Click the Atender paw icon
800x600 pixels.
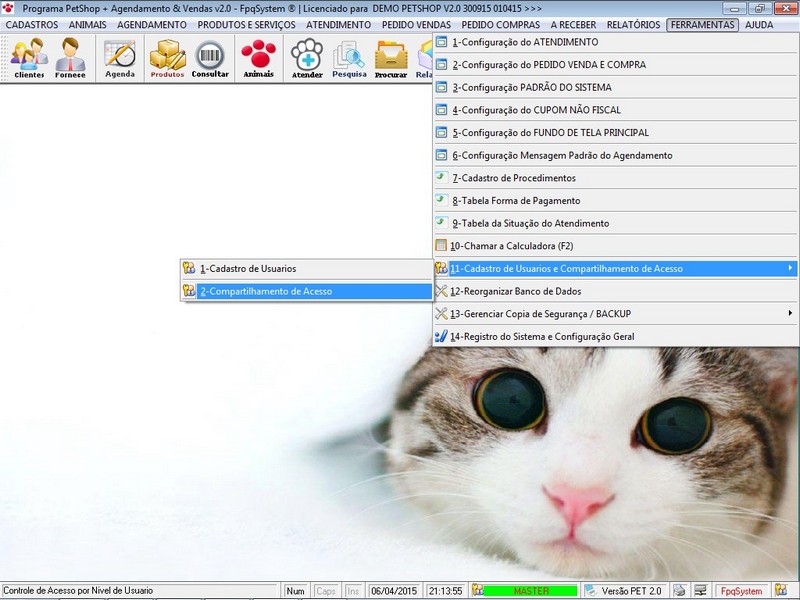tap(307, 58)
